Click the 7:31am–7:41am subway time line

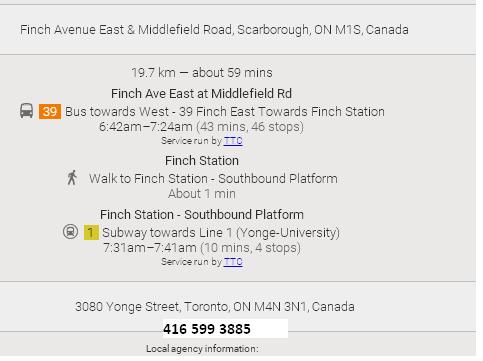pyautogui.click(x=202, y=248)
